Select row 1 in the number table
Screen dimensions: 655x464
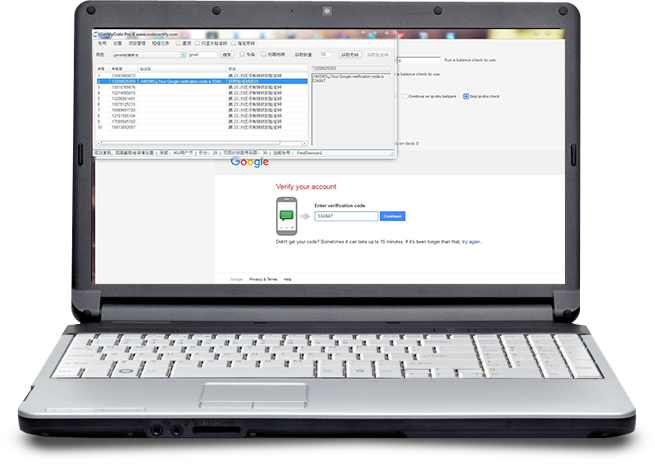coord(202,76)
